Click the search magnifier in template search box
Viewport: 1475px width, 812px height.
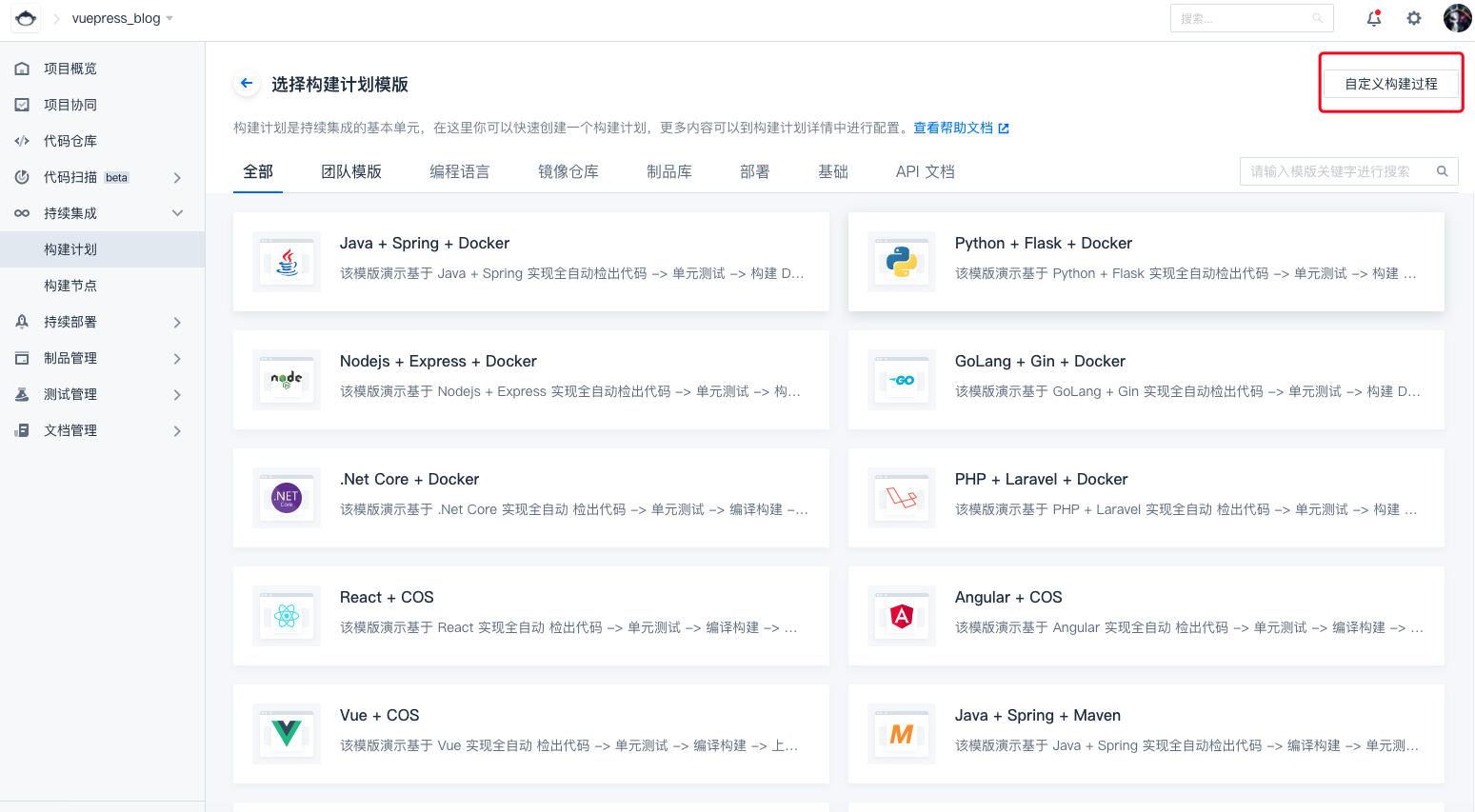coord(1442,171)
